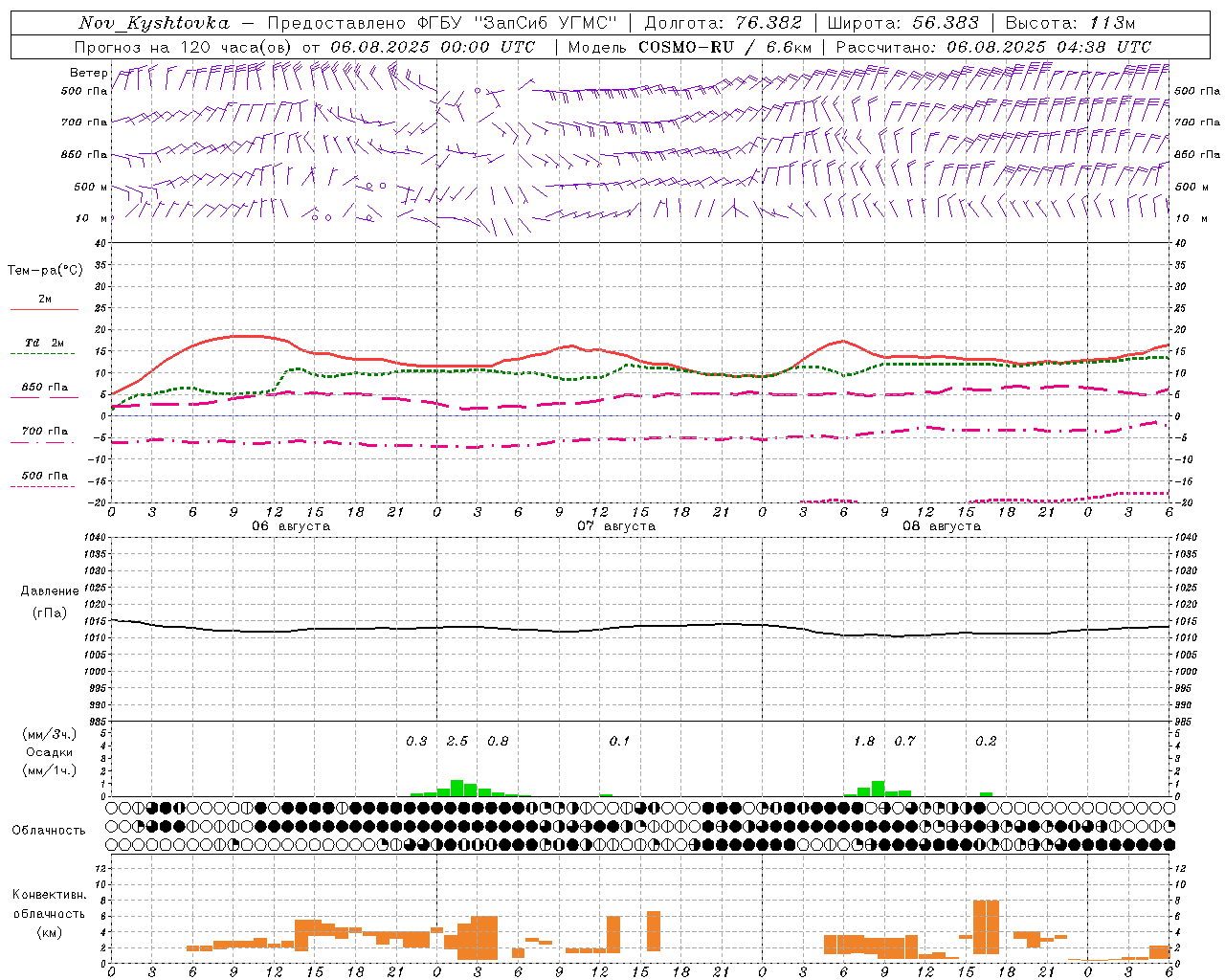Select the 'Широта: 56.383' header field
The image size is (1225, 980).
[x=903, y=23]
